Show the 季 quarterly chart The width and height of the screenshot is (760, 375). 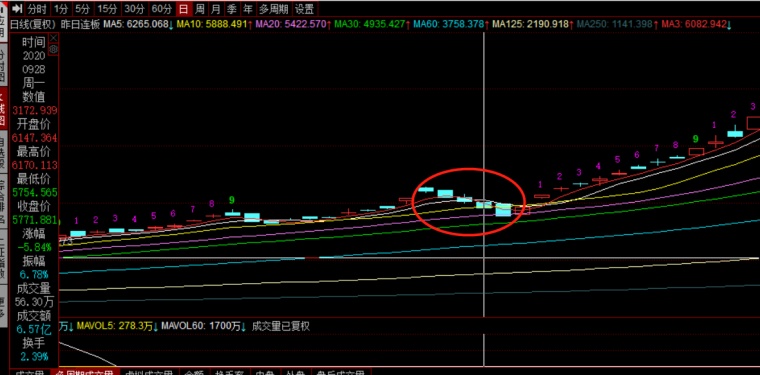point(232,9)
